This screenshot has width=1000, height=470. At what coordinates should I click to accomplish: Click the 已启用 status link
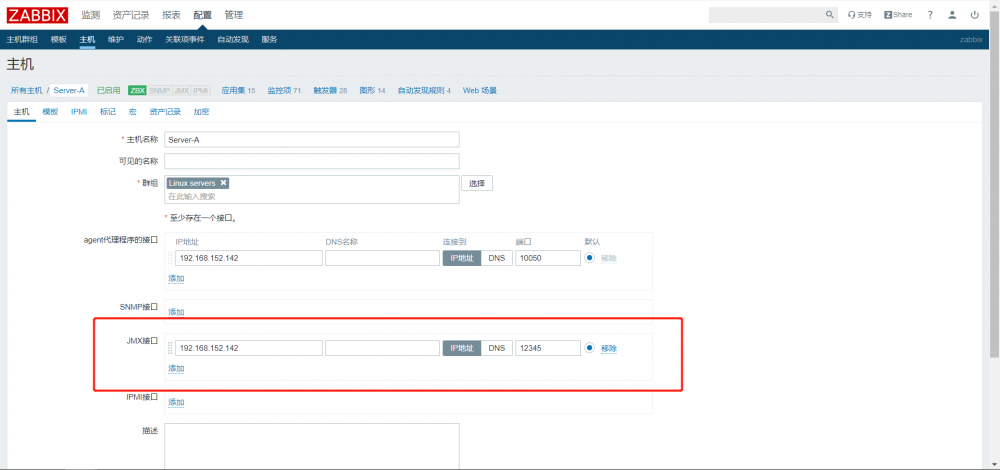coord(108,91)
